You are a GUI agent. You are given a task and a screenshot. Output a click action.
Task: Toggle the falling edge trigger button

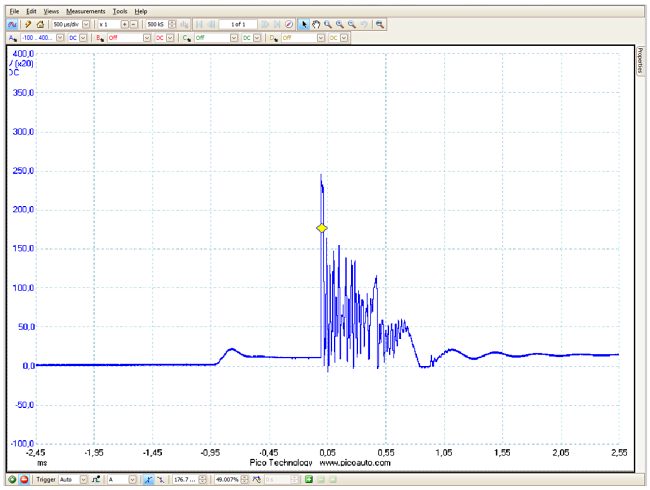158,480
